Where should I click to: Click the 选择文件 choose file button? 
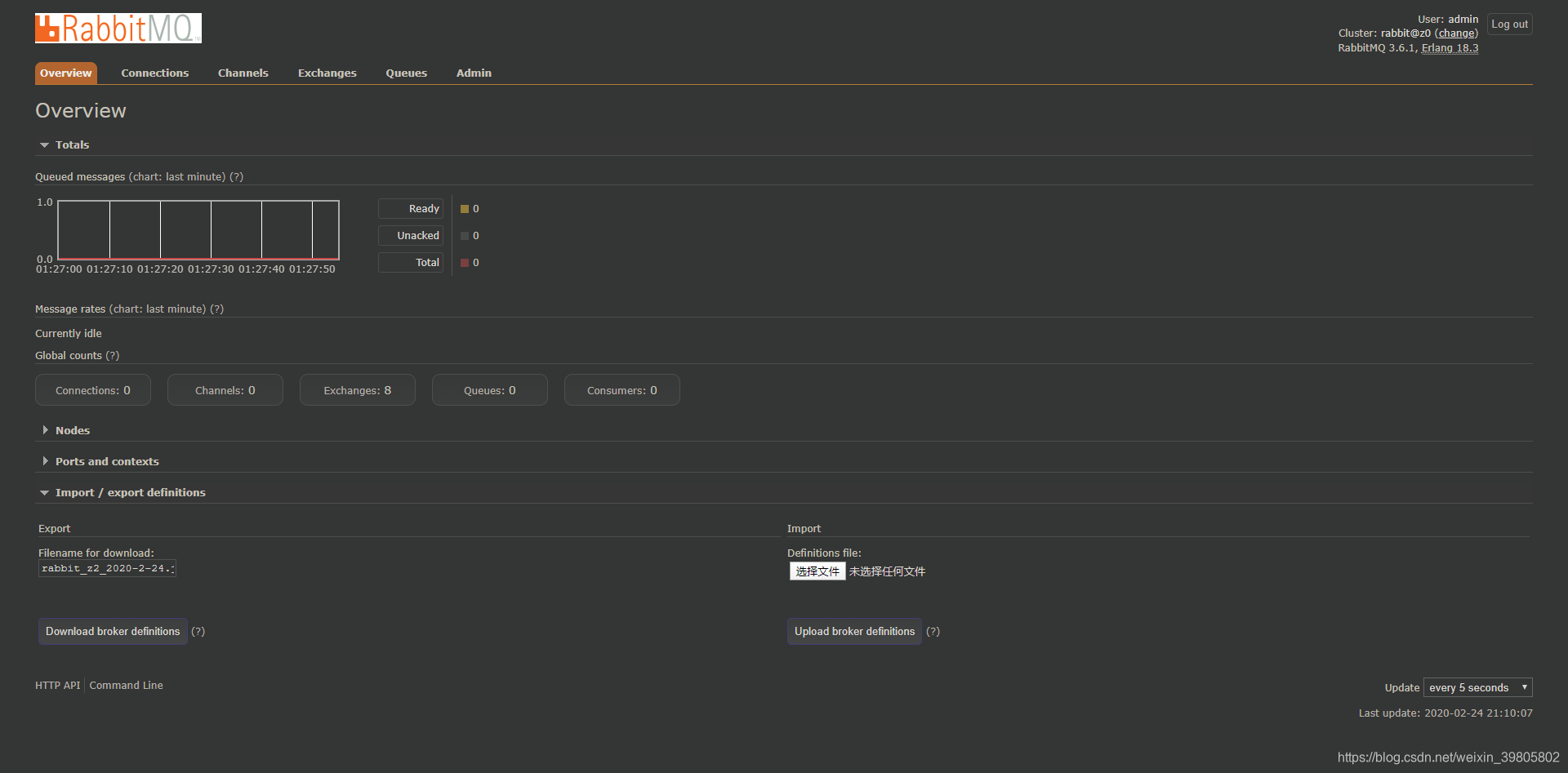click(817, 571)
